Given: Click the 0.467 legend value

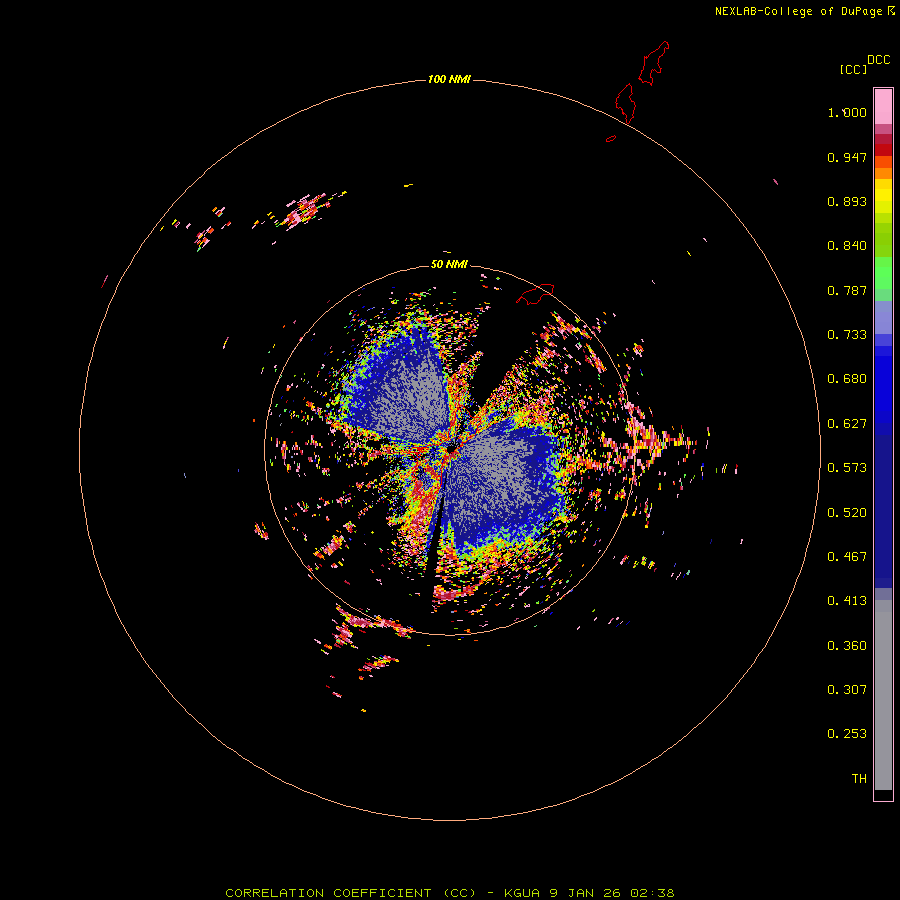Looking at the screenshot, I should (x=847, y=557).
